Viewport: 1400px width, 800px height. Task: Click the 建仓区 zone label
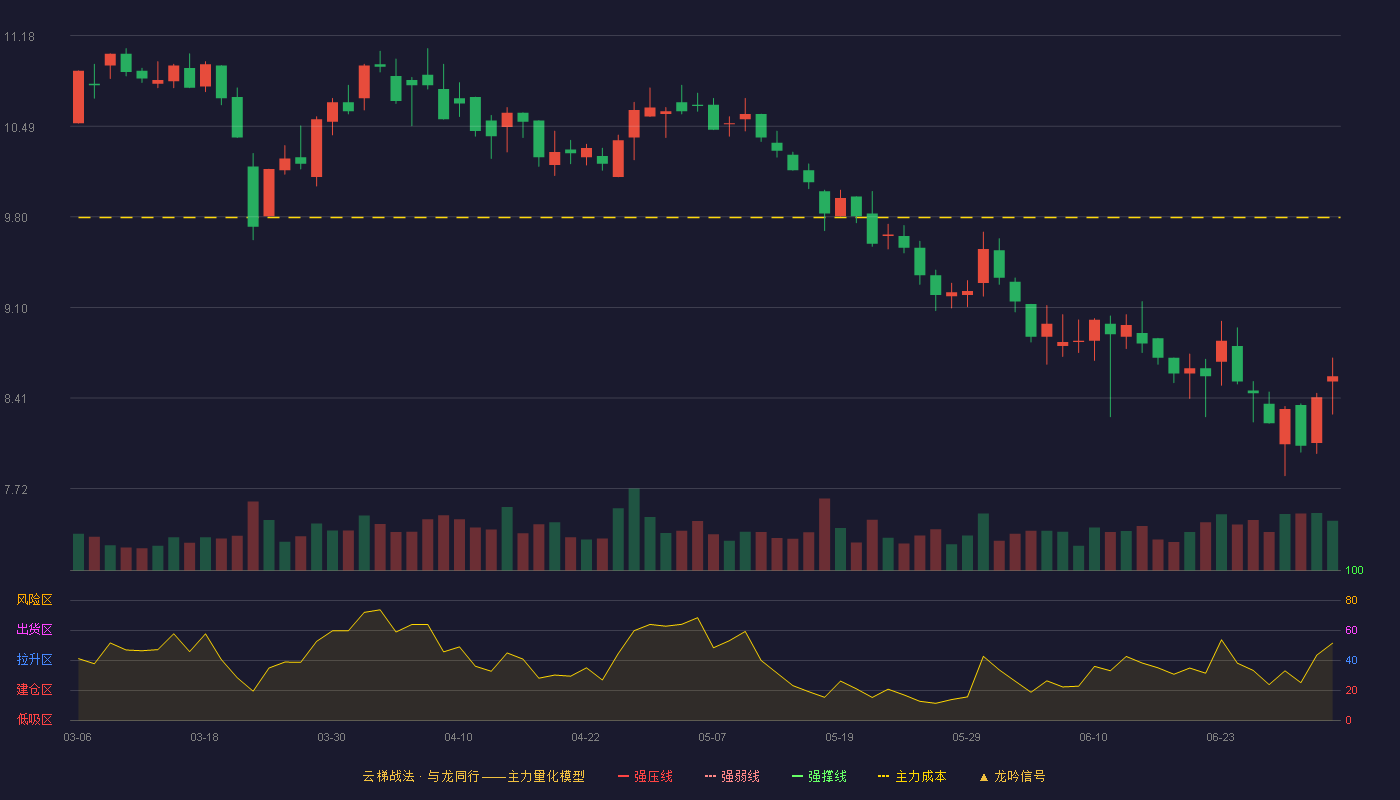[34, 690]
